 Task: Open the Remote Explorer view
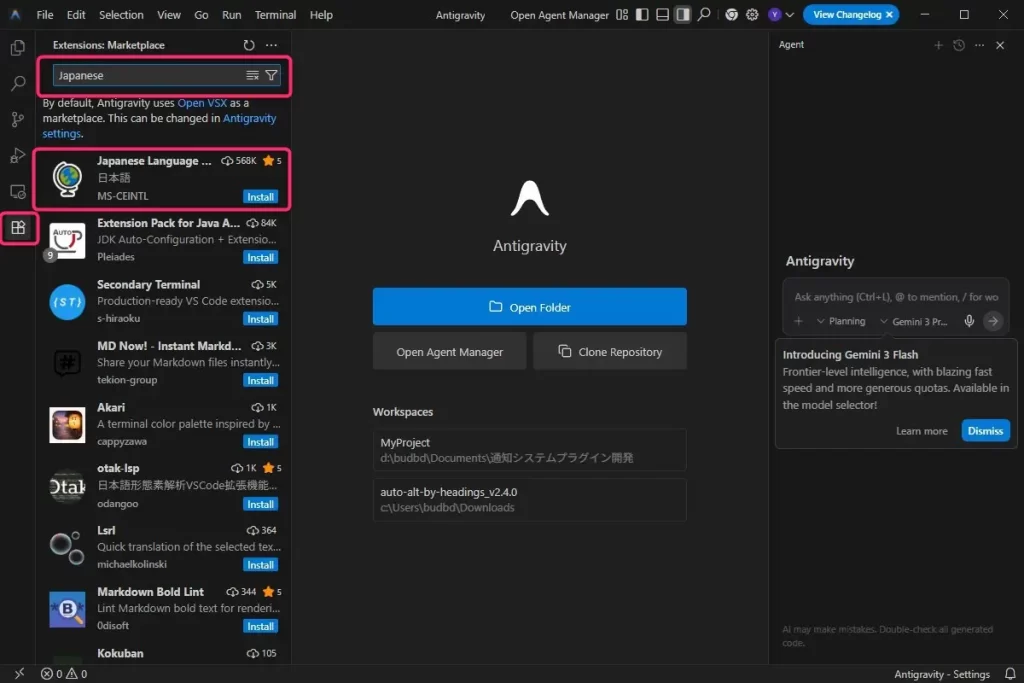coord(18,191)
